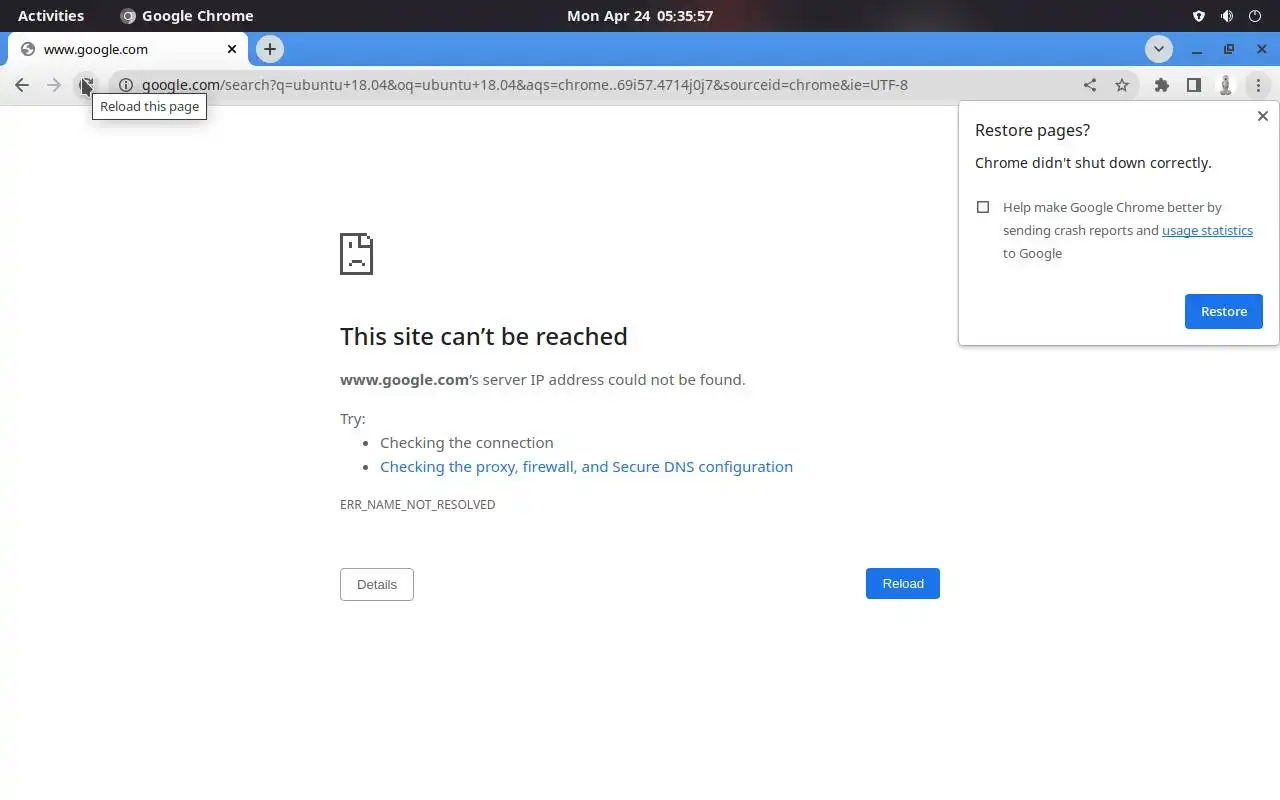The image size is (1280, 800).
Task: Select the www.google.com tab
Action: tap(127, 49)
